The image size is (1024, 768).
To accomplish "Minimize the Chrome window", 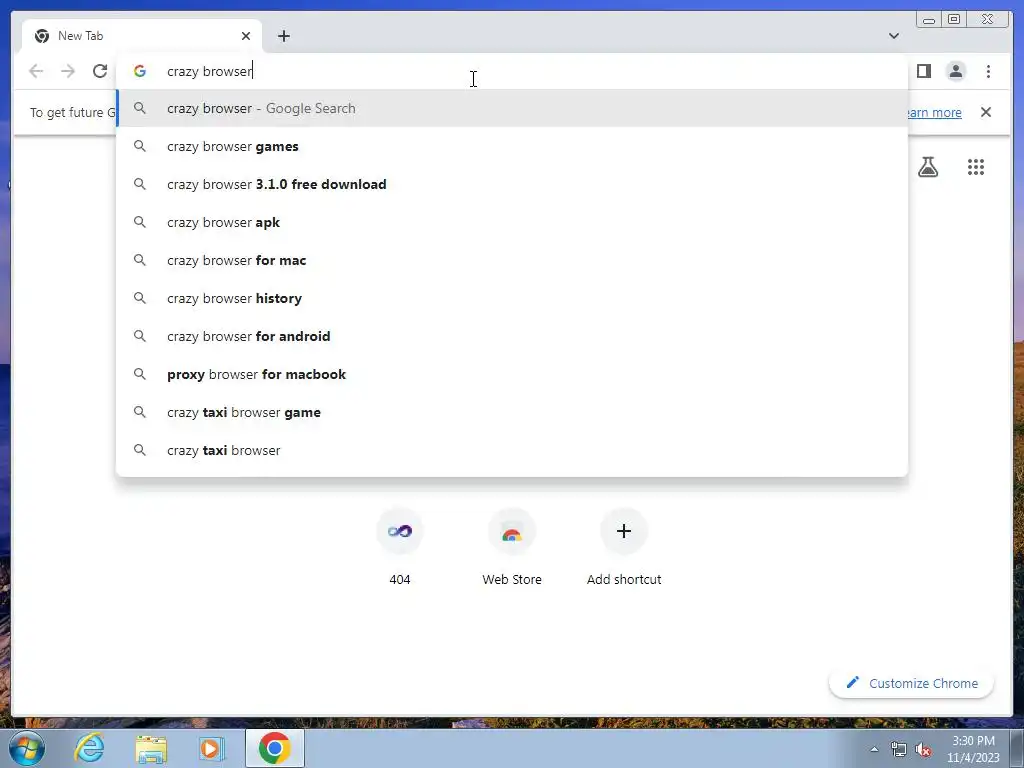I will (x=929, y=20).
